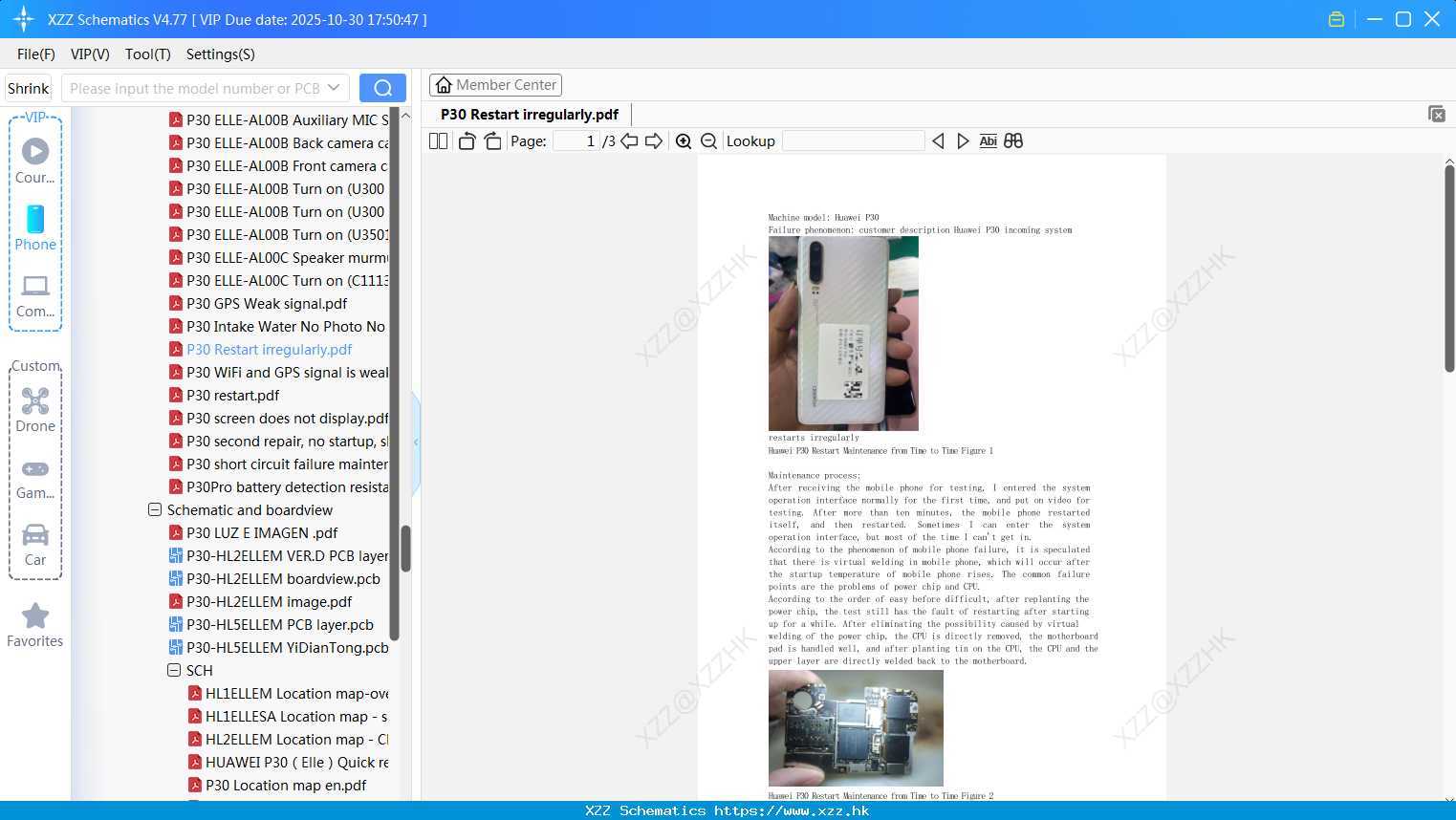1456x820 pixels.
Task: Find previous lookup match
Action: (x=938, y=140)
